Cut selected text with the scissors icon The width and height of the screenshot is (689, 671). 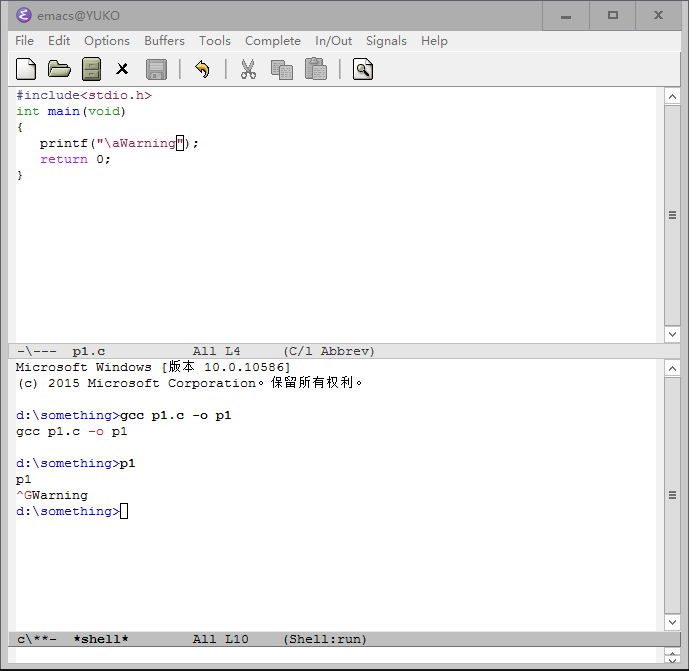tap(248, 69)
